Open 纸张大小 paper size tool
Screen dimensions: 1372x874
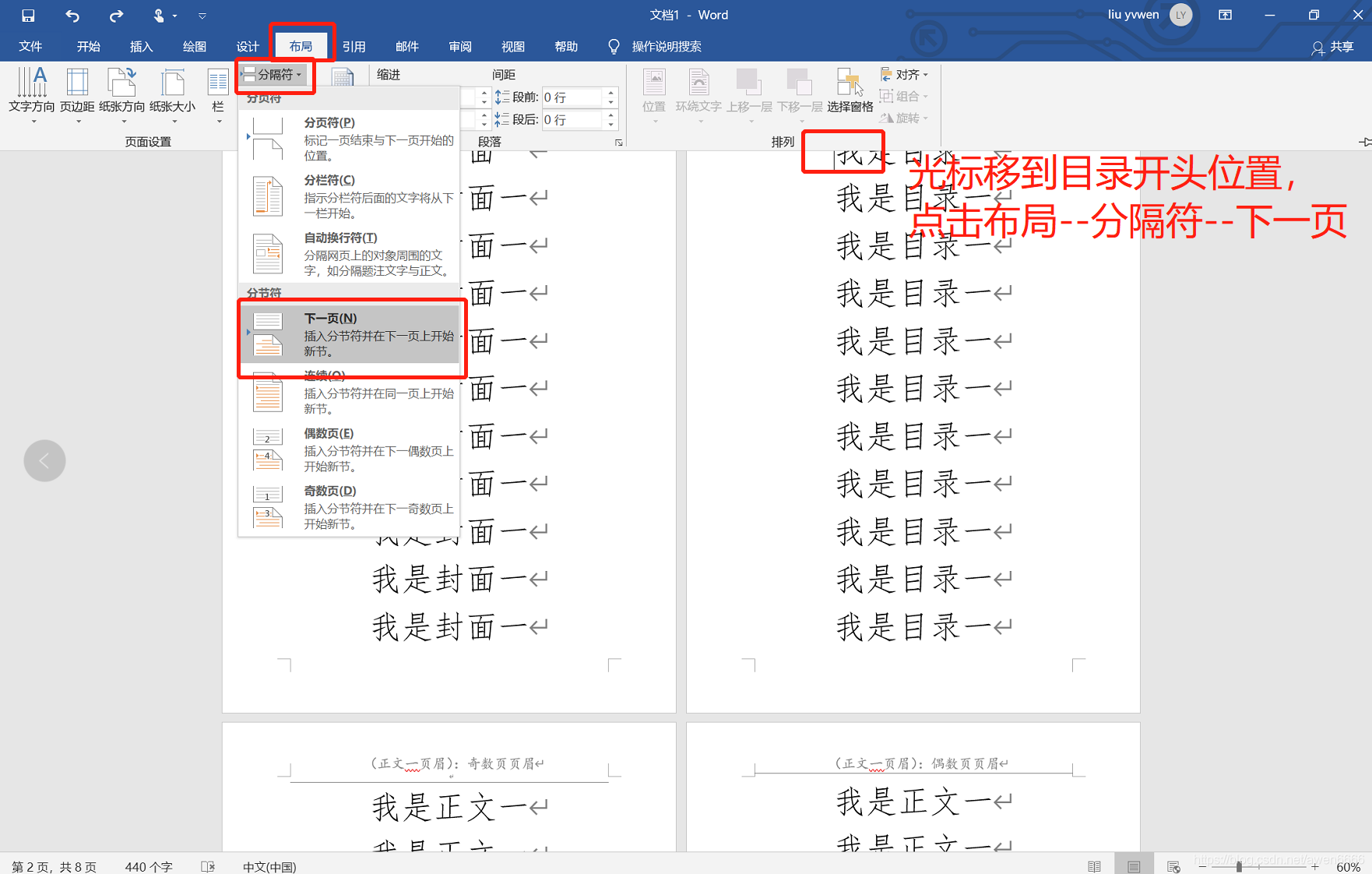172,95
